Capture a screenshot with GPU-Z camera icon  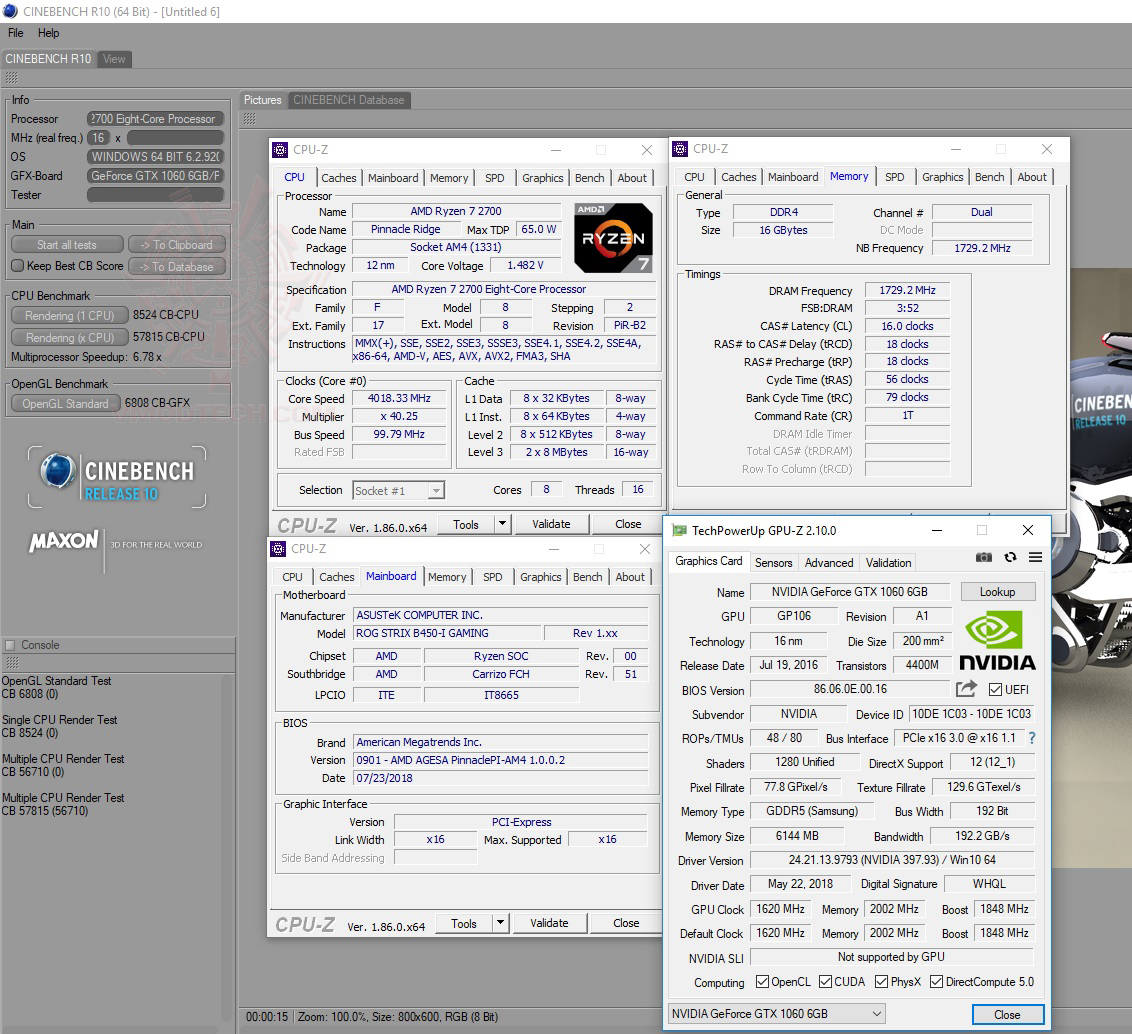click(x=984, y=557)
